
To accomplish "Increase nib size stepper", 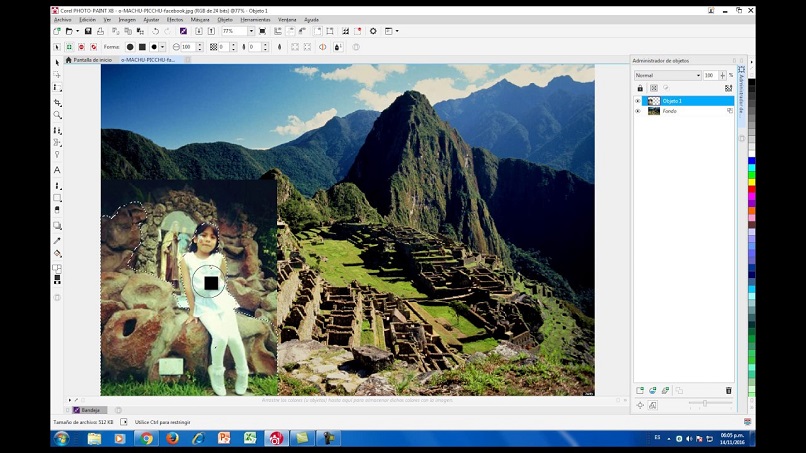I will coord(200,45).
